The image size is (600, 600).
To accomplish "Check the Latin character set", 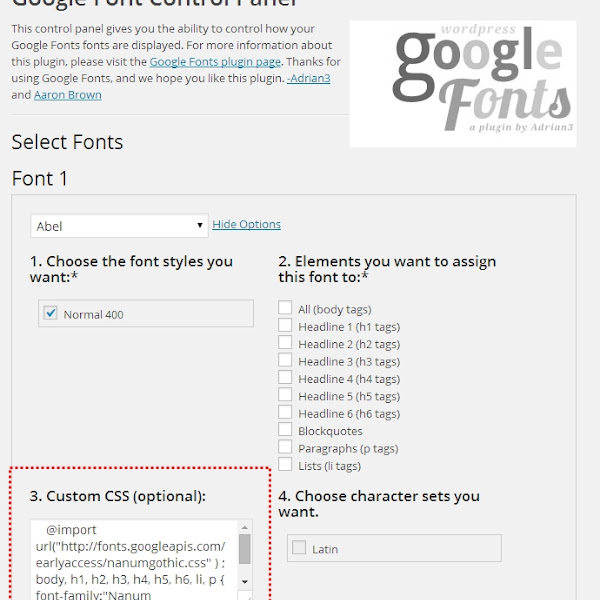I will 299,547.
